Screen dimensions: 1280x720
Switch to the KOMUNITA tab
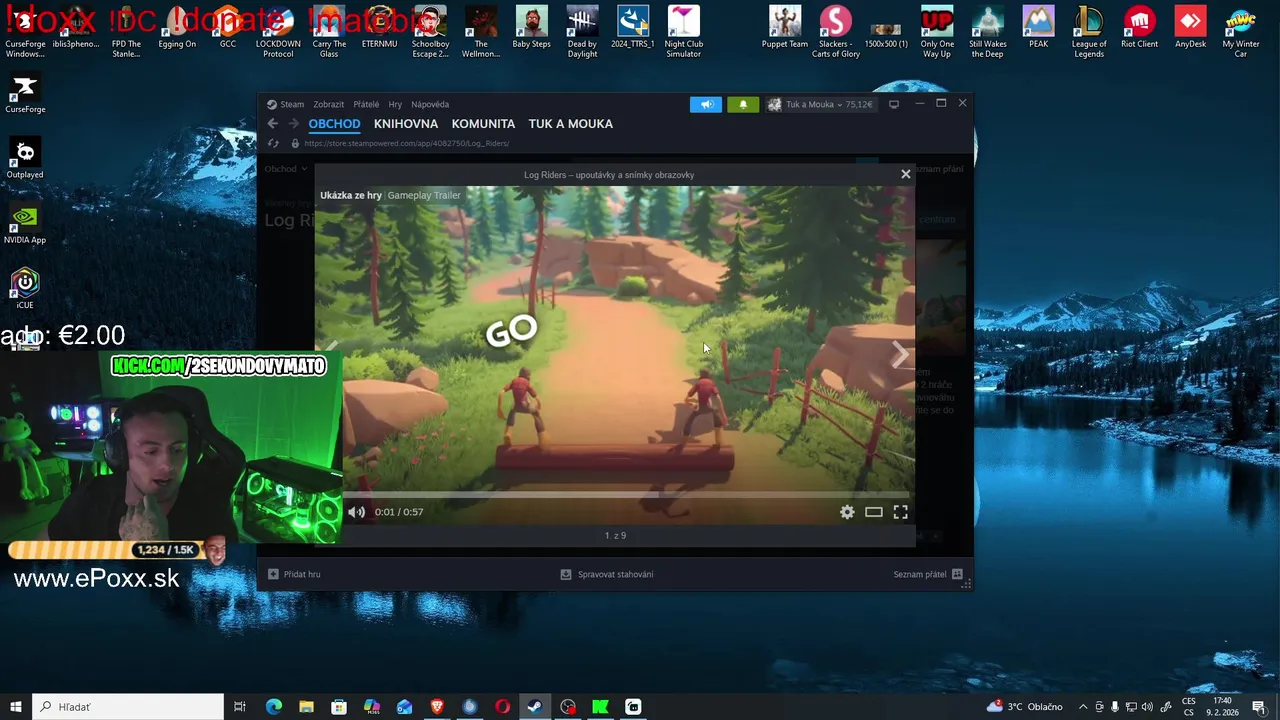483,124
